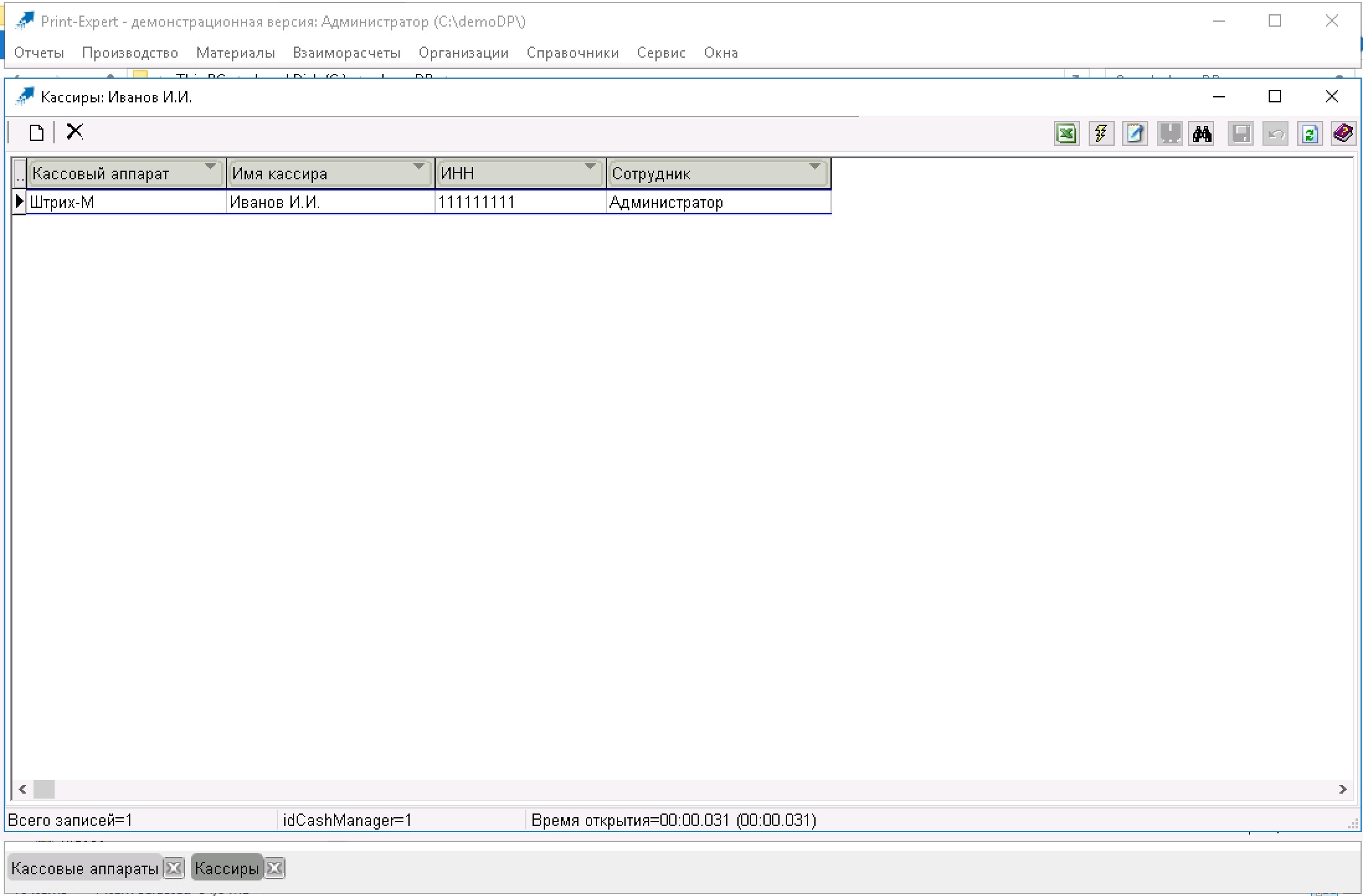Screen dimensions: 1363x896
Task: Select the Штрих-М cell
Action: click(127, 202)
